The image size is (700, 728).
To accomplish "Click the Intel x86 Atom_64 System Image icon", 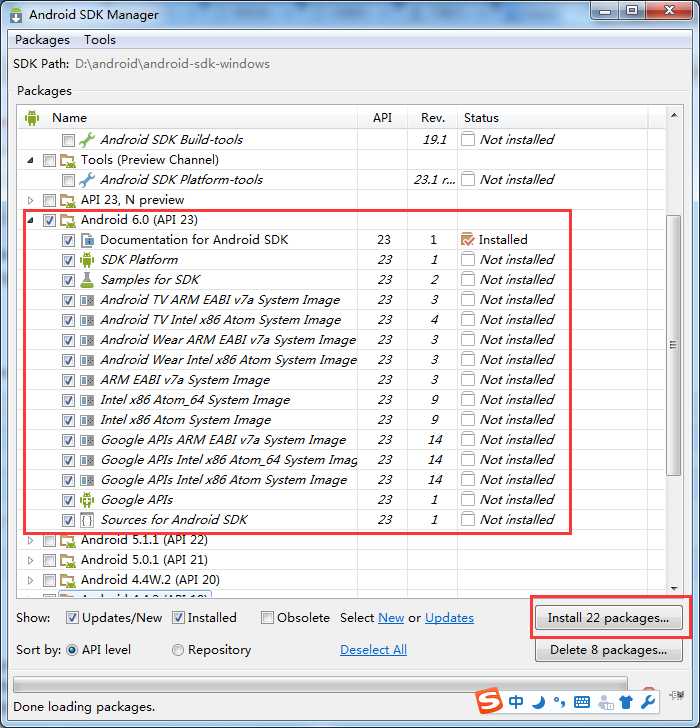I will [87, 400].
